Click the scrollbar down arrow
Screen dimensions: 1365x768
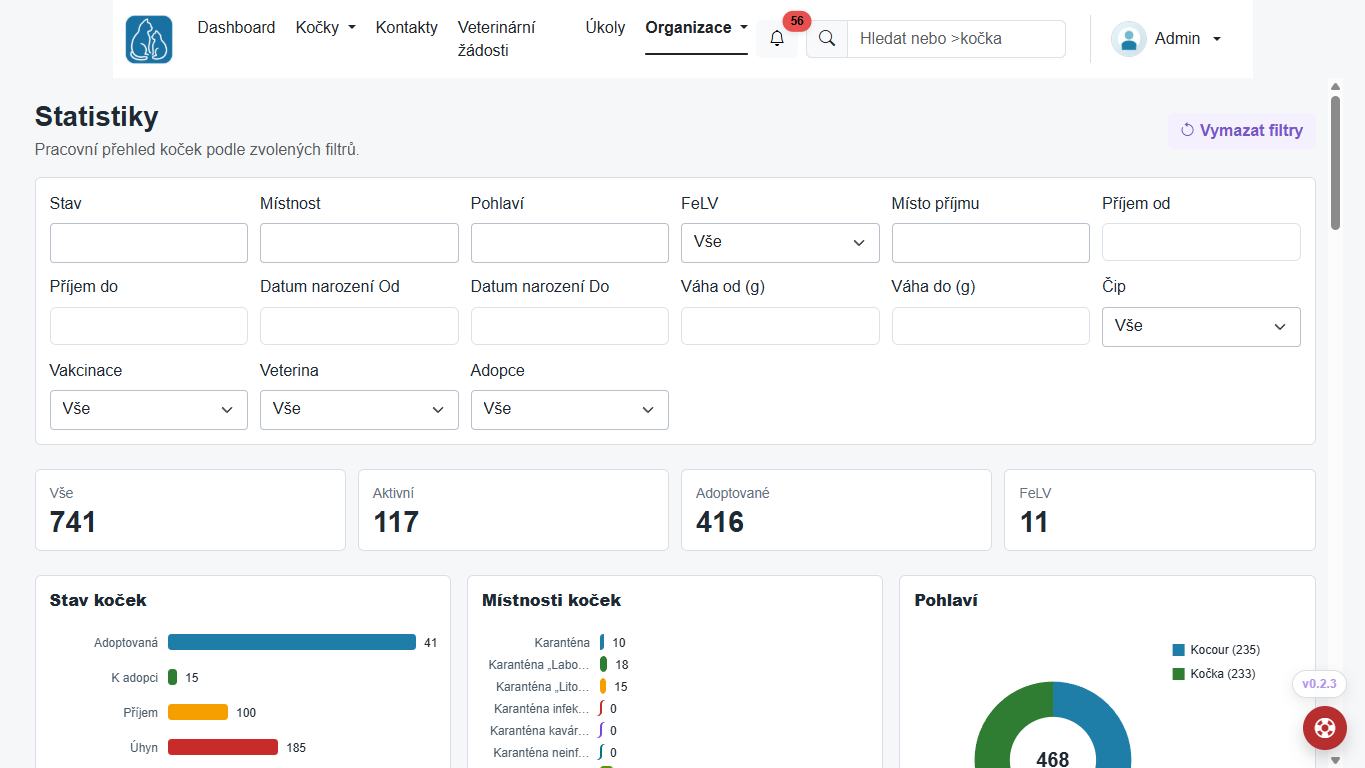1335,759
